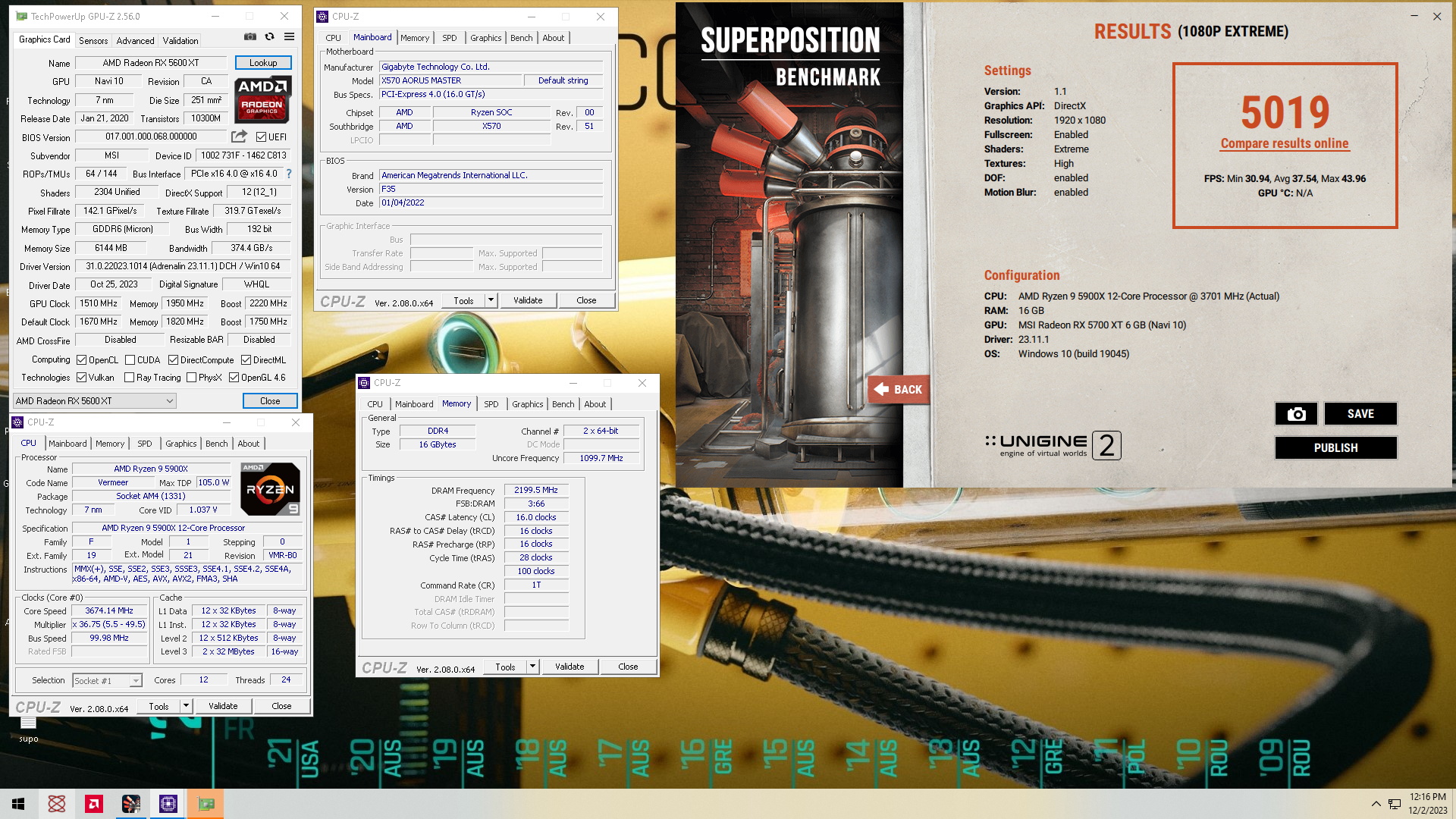Click Core Speed value 3674.14 MHz
Image resolution: width=1456 pixels, height=819 pixels.
[x=109, y=610]
